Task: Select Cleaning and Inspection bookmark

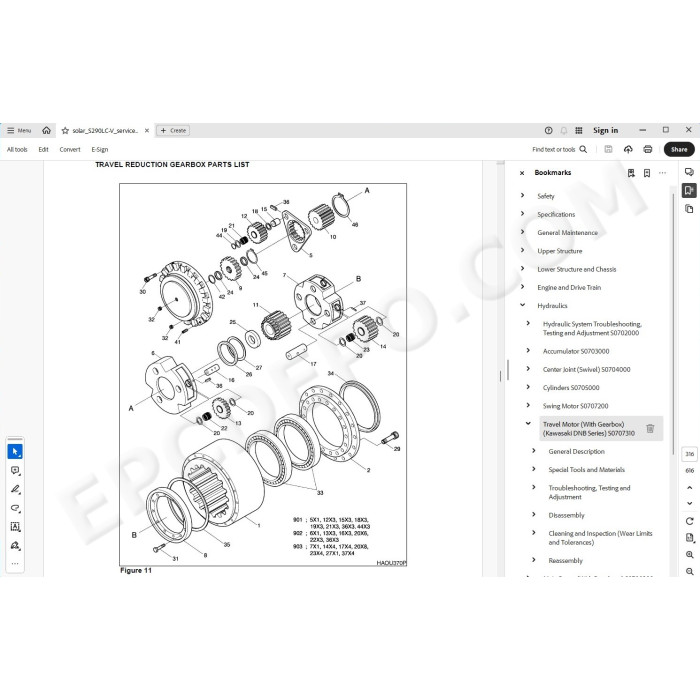Action: tap(600, 538)
